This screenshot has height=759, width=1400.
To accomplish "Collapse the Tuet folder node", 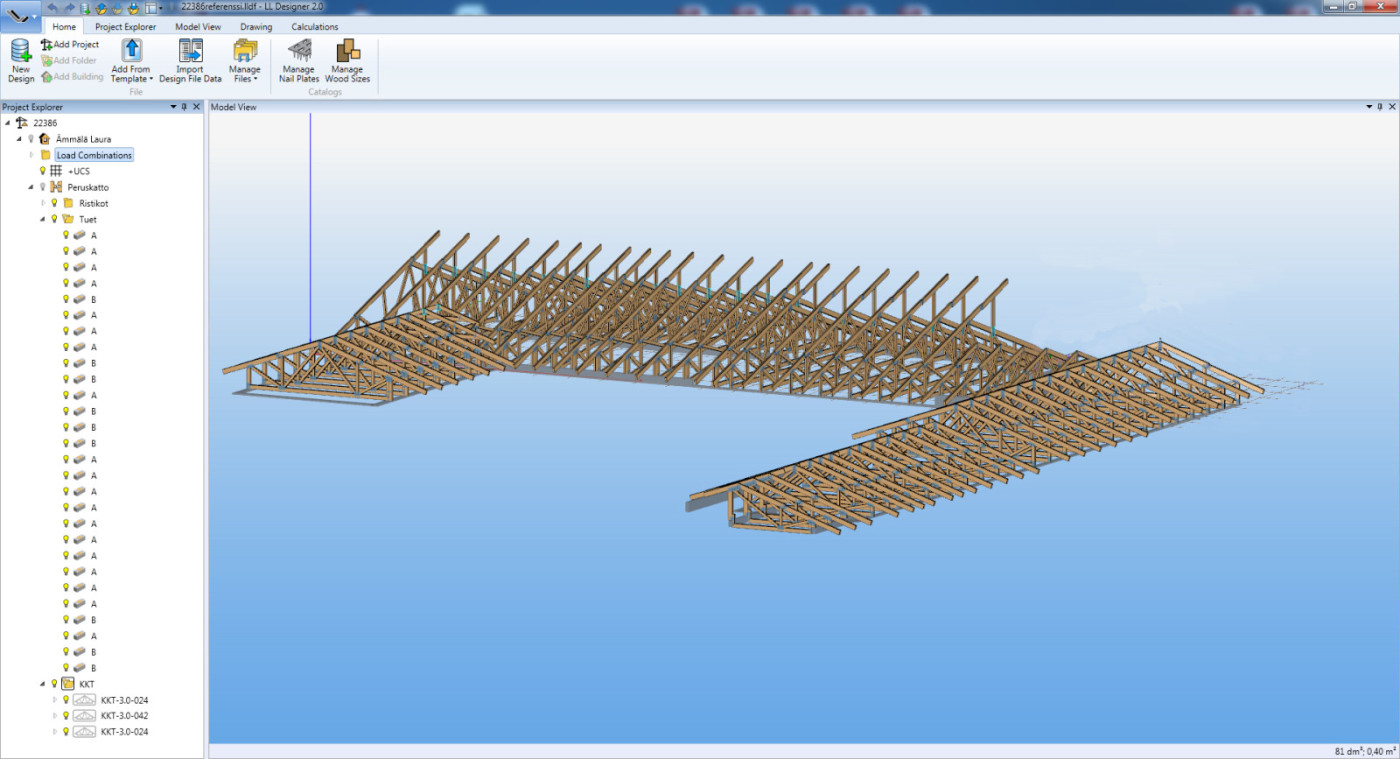I will click(43, 219).
